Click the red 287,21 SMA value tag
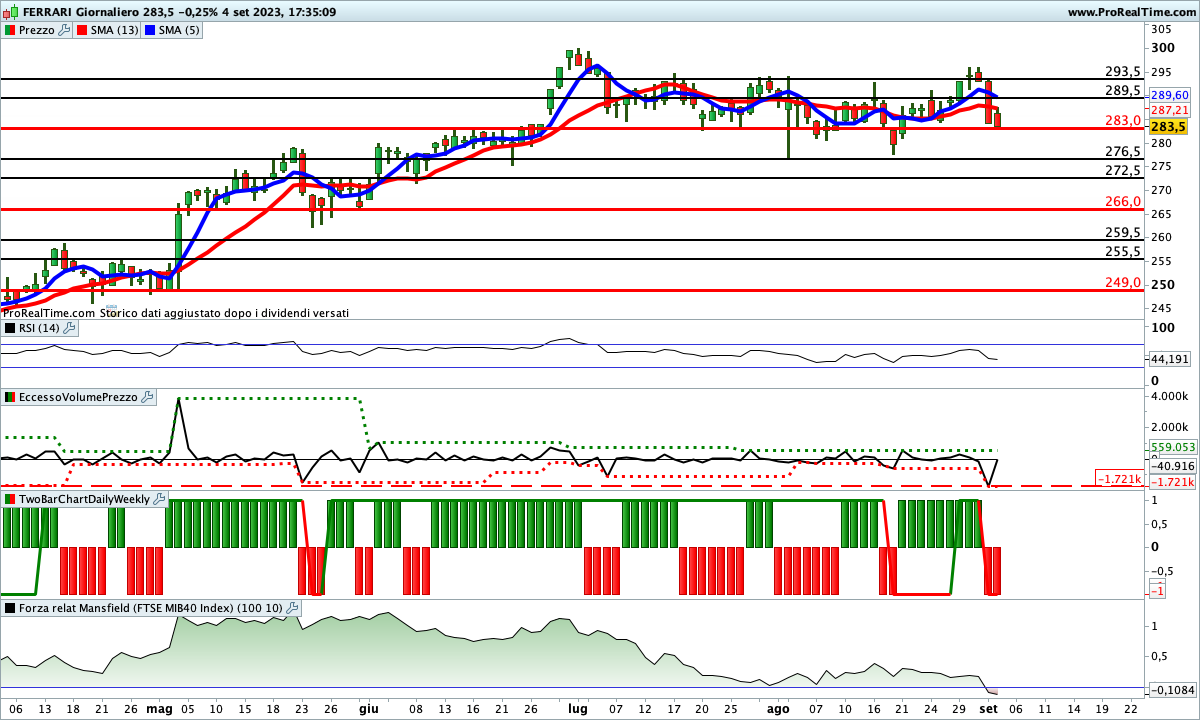 pyautogui.click(x=1169, y=110)
